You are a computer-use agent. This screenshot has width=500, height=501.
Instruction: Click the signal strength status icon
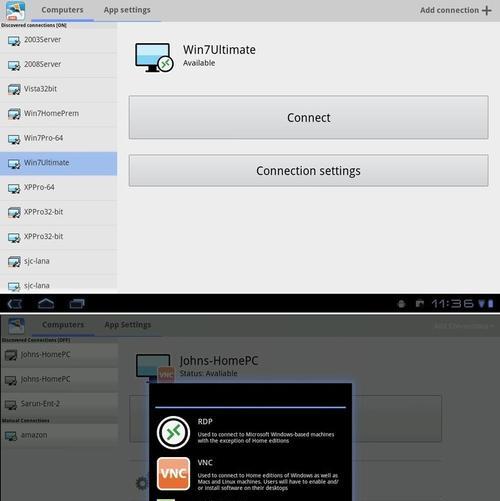[482, 303]
